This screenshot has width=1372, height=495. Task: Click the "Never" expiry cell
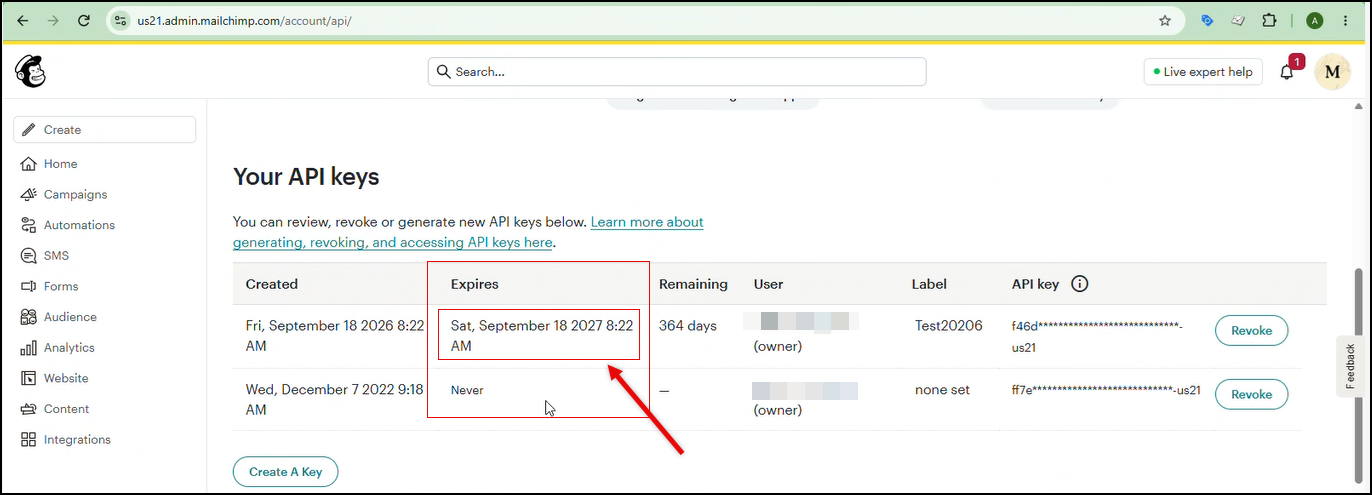[x=467, y=390]
